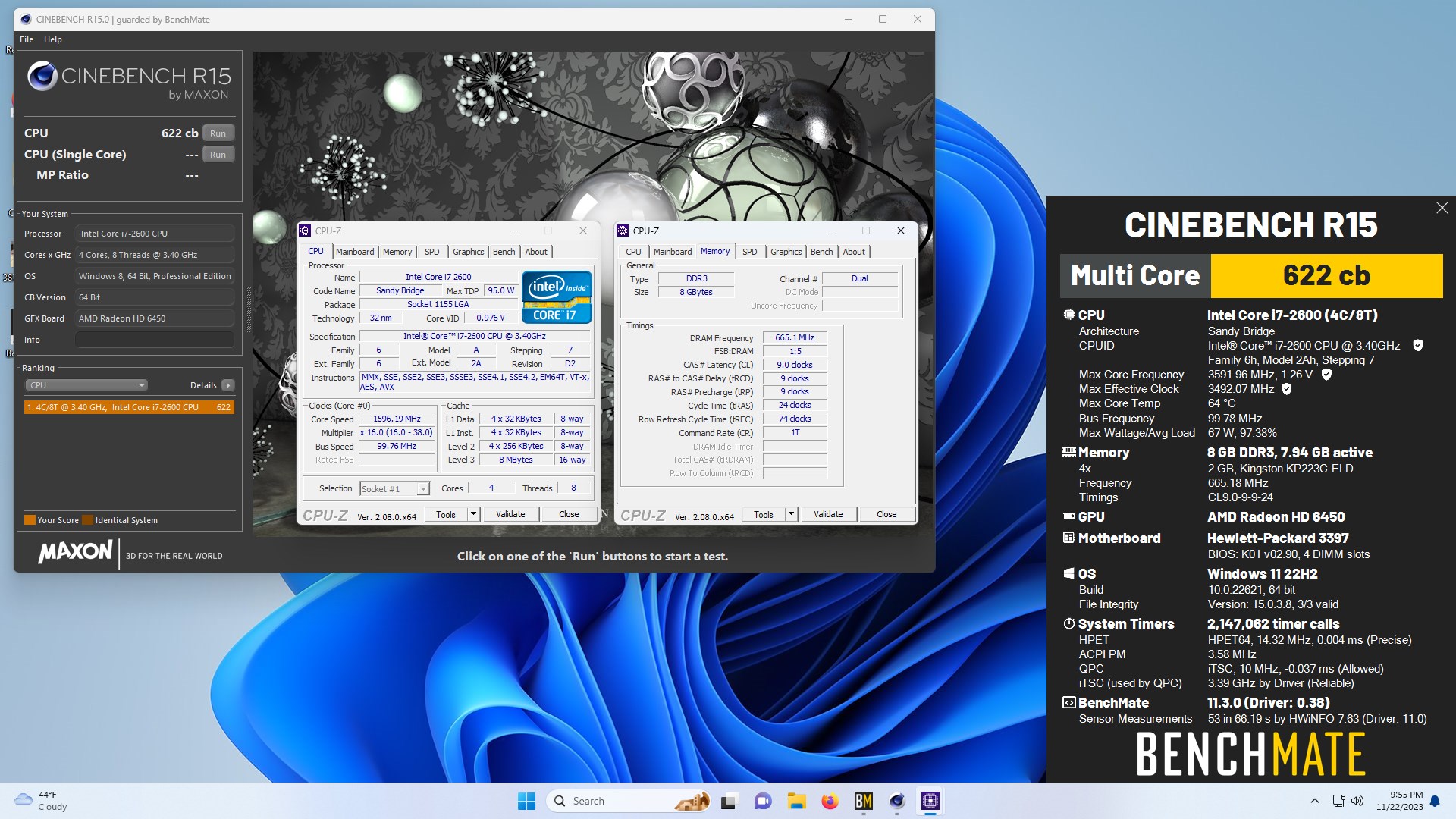1456x819 pixels.
Task: Open the Ranking CPU dropdown
Action: [x=86, y=385]
